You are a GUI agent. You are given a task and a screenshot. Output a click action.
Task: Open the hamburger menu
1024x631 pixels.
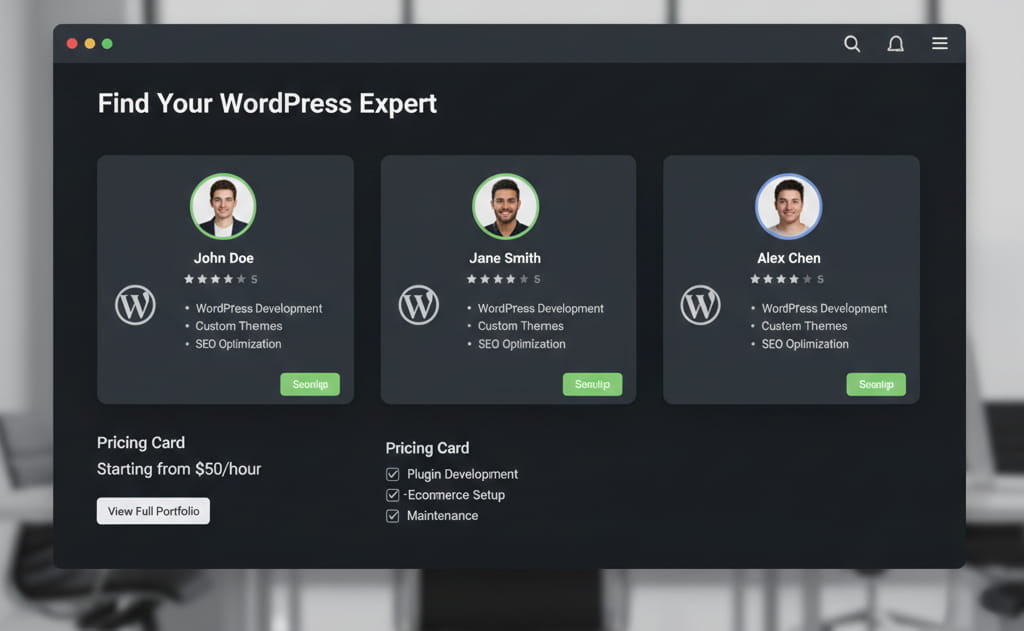pyautogui.click(x=938, y=44)
